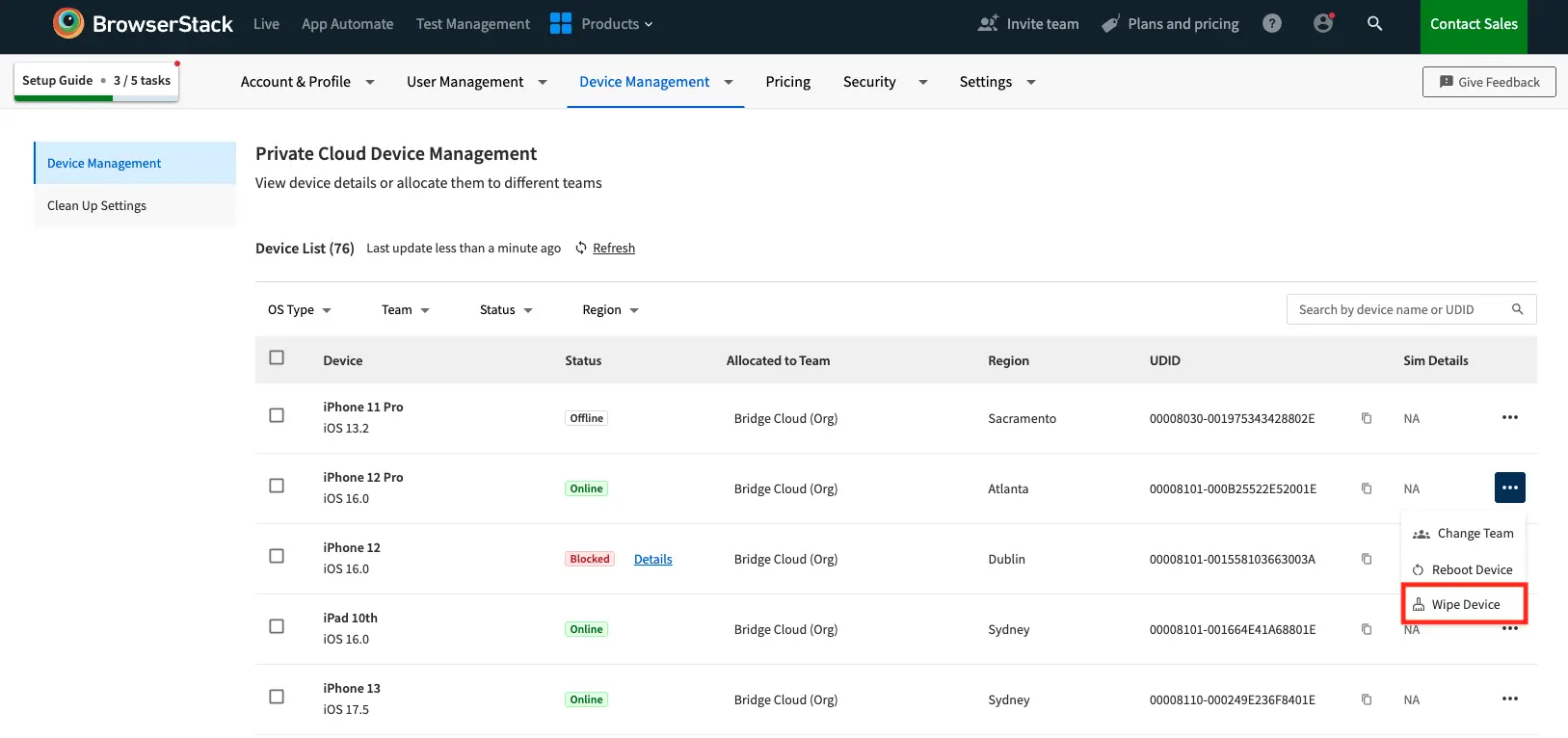Screen dimensions: 1568x738
Task: Open more options for iPhone 13
Action: pyautogui.click(x=1509, y=698)
